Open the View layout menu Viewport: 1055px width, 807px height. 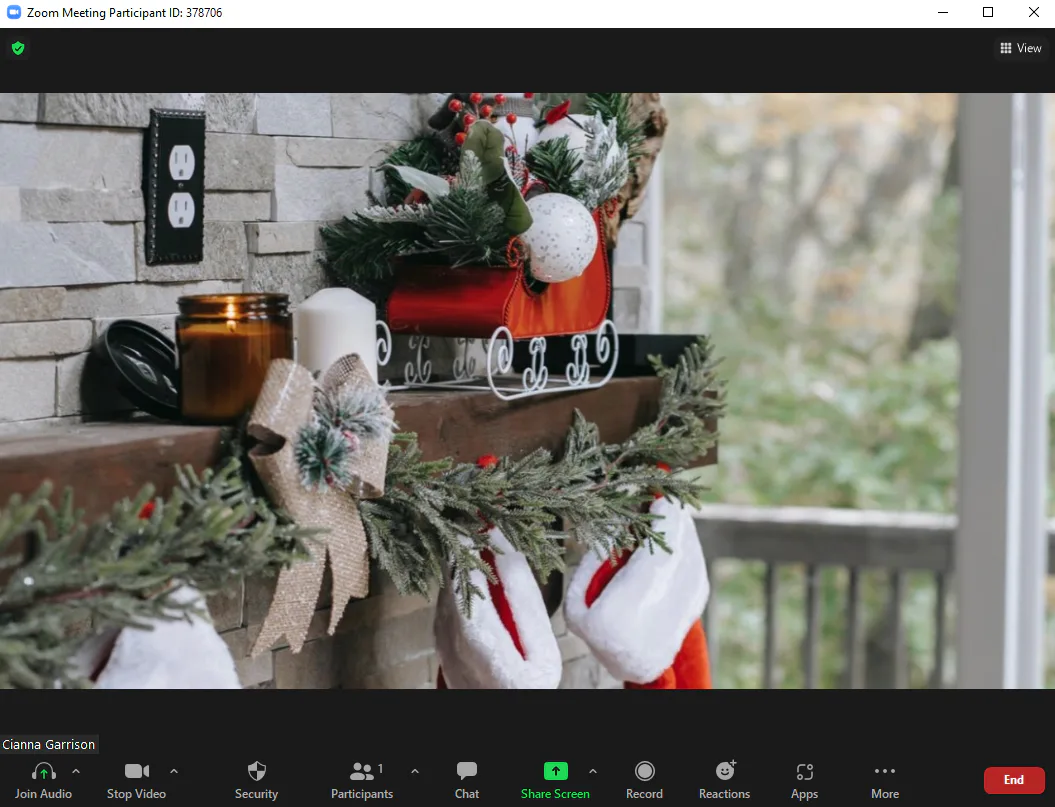click(x=1021, y=48)
